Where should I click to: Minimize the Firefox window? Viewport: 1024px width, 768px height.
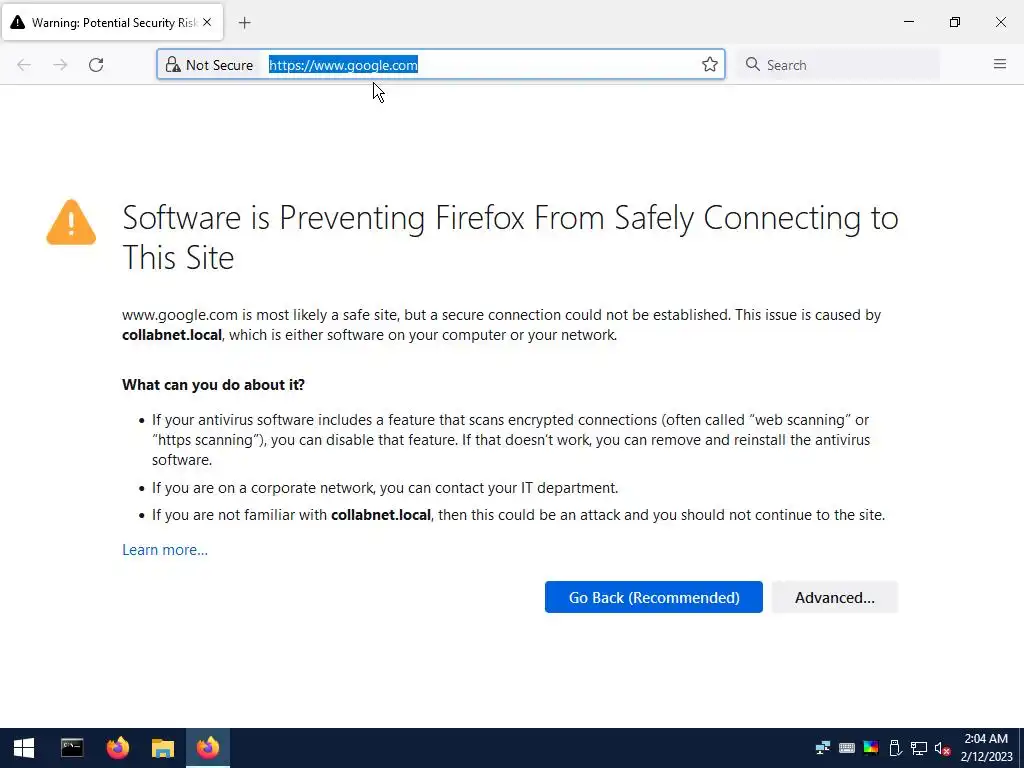pos(909,22)
